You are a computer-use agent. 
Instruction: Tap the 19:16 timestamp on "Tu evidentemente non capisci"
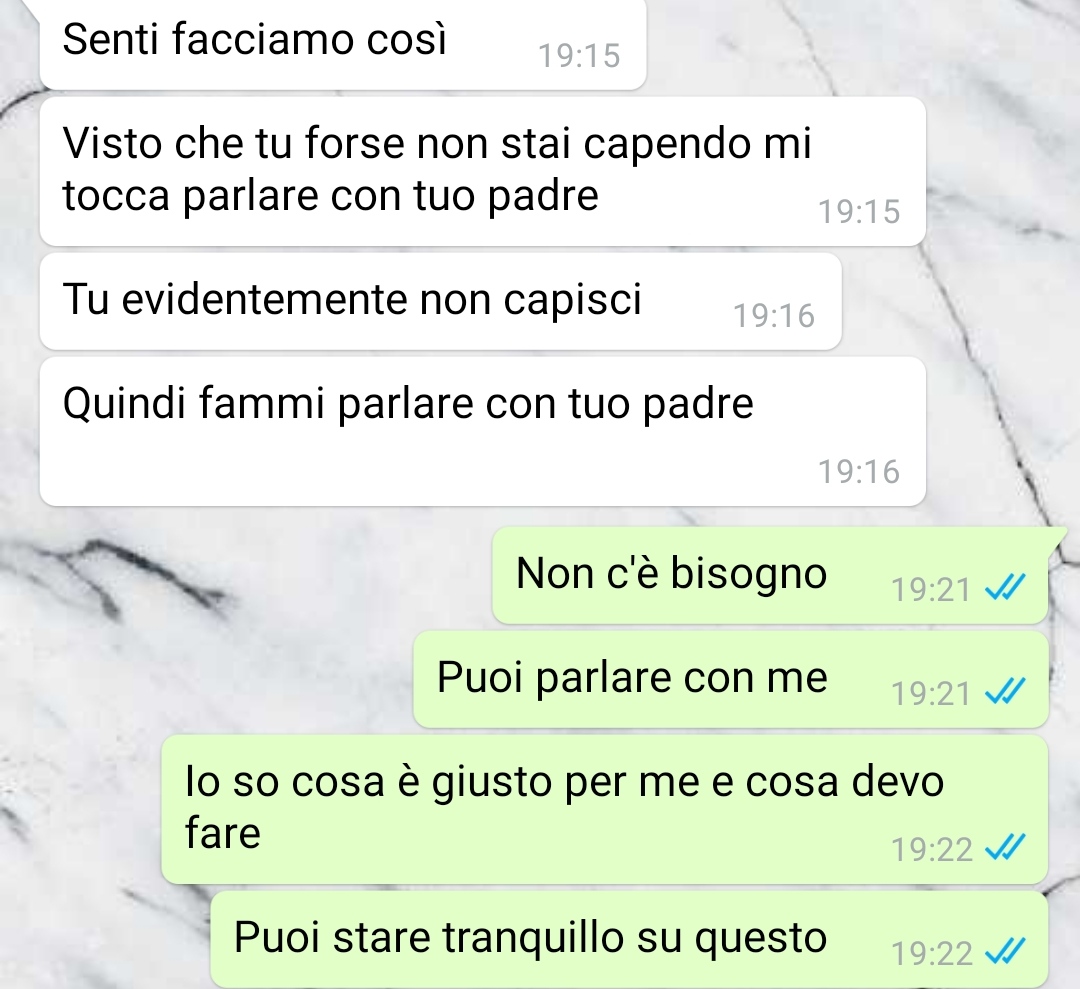point(774,316)
